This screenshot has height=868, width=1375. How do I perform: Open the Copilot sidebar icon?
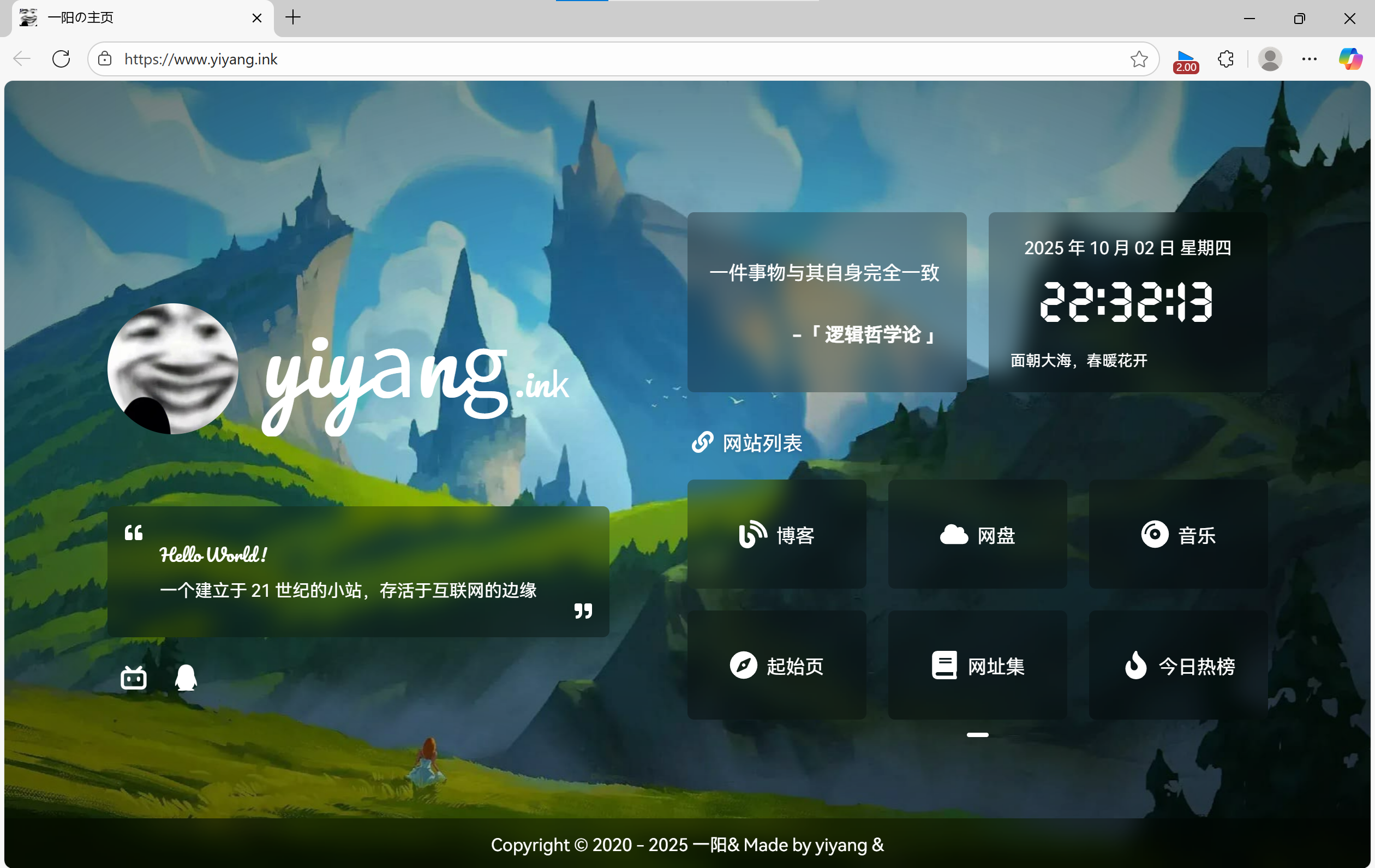[1350, 59]
